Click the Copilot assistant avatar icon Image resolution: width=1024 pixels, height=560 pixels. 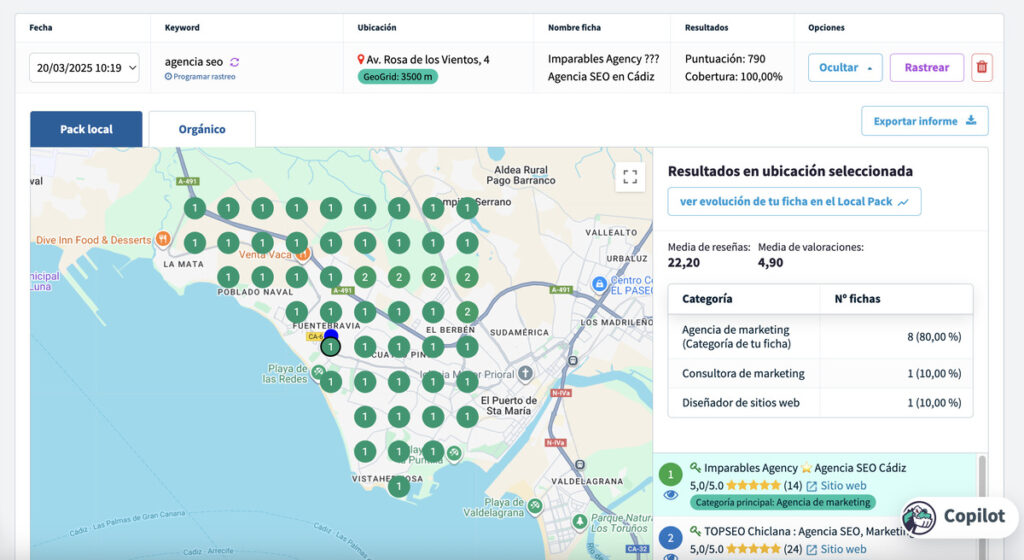[x=920, y=518]
